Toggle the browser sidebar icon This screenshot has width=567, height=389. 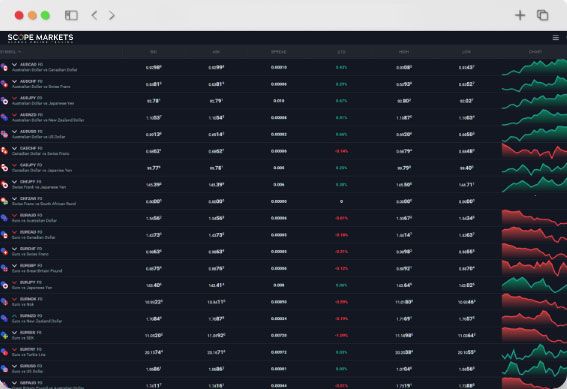pos(71,15)
